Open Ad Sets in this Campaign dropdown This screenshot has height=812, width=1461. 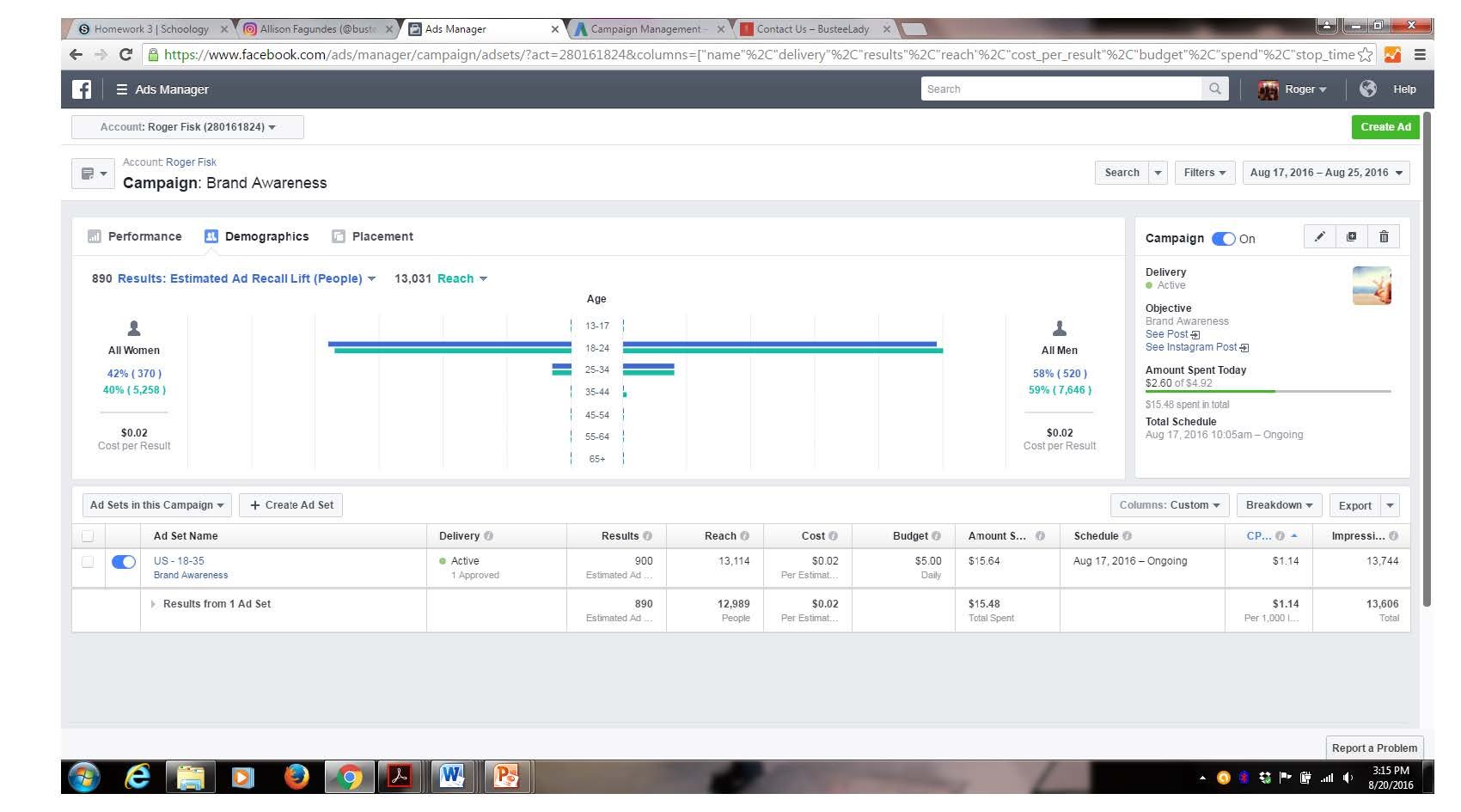pos(156,505)
